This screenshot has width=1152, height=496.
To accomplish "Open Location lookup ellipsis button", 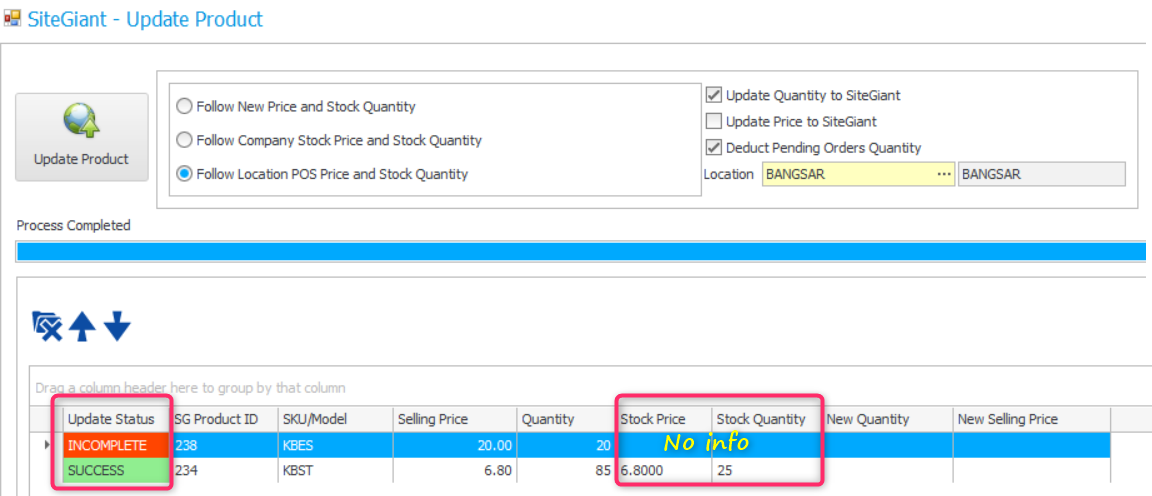I will 943,175.
